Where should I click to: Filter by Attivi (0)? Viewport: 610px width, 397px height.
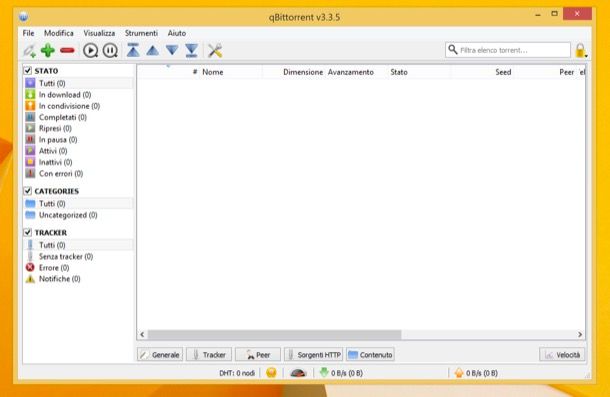click(x=78, y=151)
